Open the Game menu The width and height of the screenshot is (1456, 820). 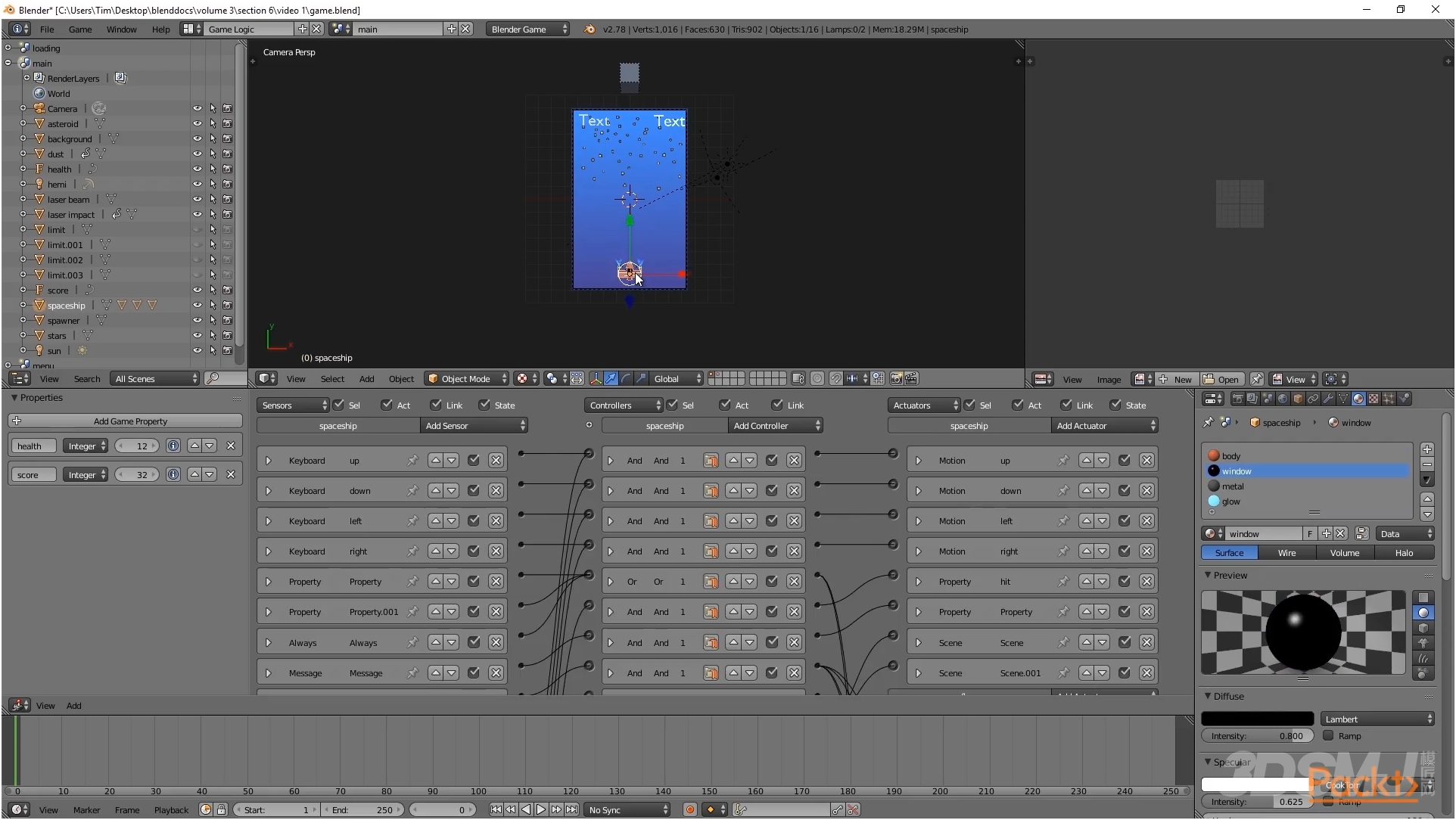(80, 29)
